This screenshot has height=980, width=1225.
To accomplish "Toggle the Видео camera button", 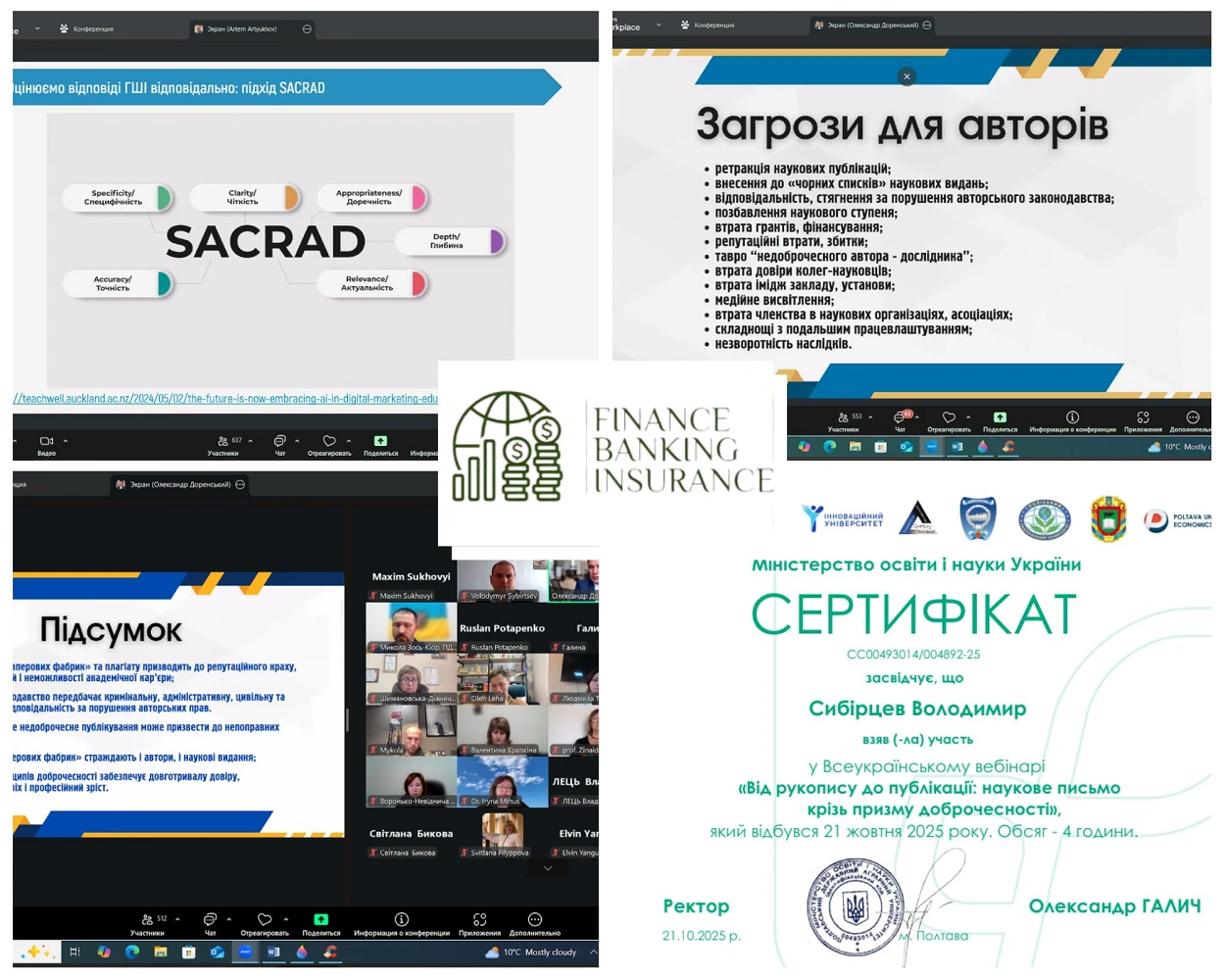I will tap(46, 444).
